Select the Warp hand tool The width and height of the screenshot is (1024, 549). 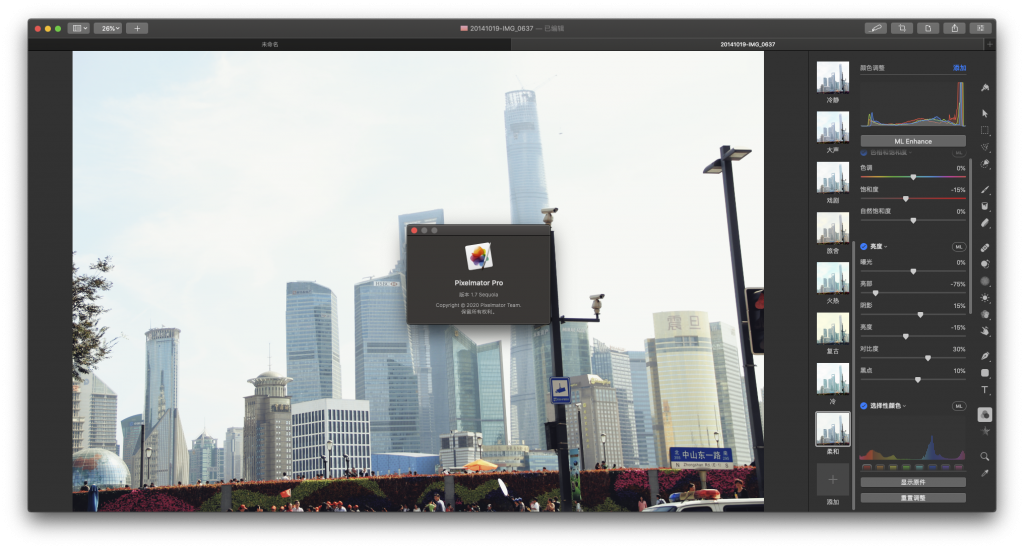(985, 331)
